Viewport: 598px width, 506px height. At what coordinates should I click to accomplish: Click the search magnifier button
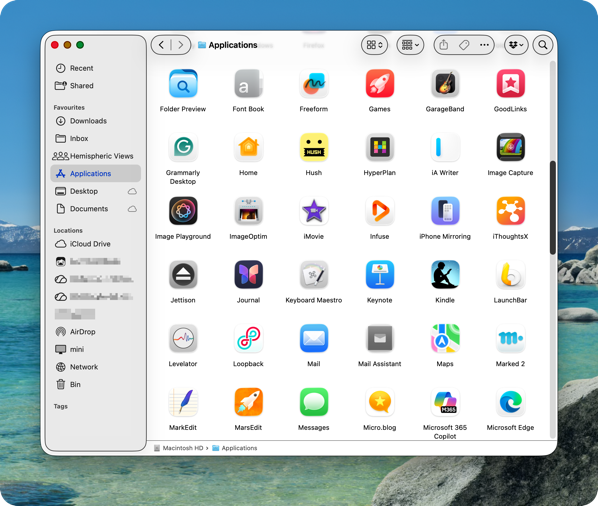[x=543, y=45]
